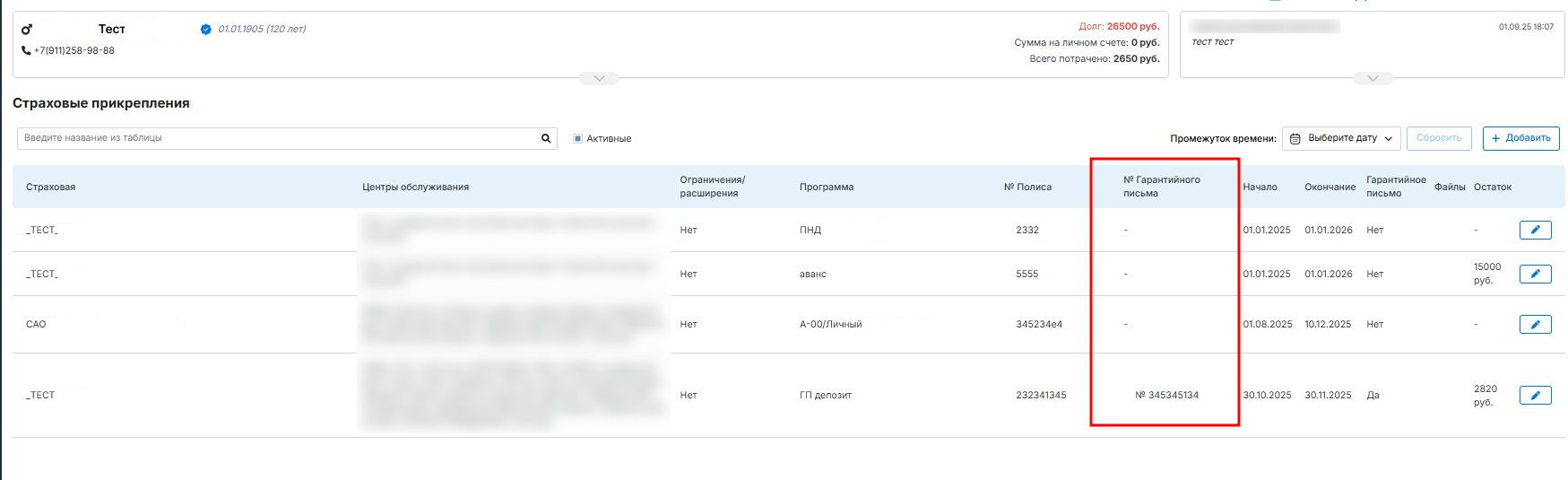The width and height of the screenshot is (1568, 480).
Task: Click the table name search input field
Action: [278, 138]
